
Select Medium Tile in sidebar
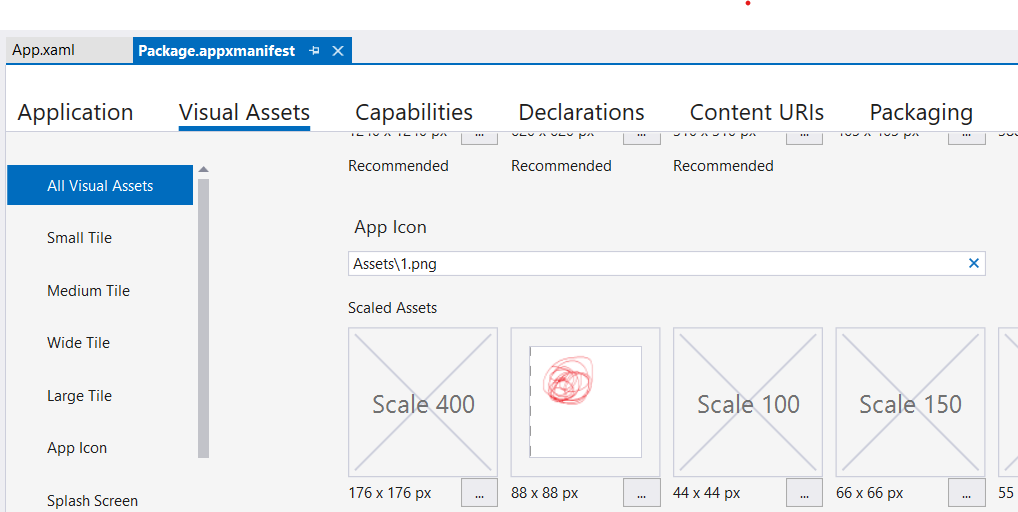click(88, 291)
